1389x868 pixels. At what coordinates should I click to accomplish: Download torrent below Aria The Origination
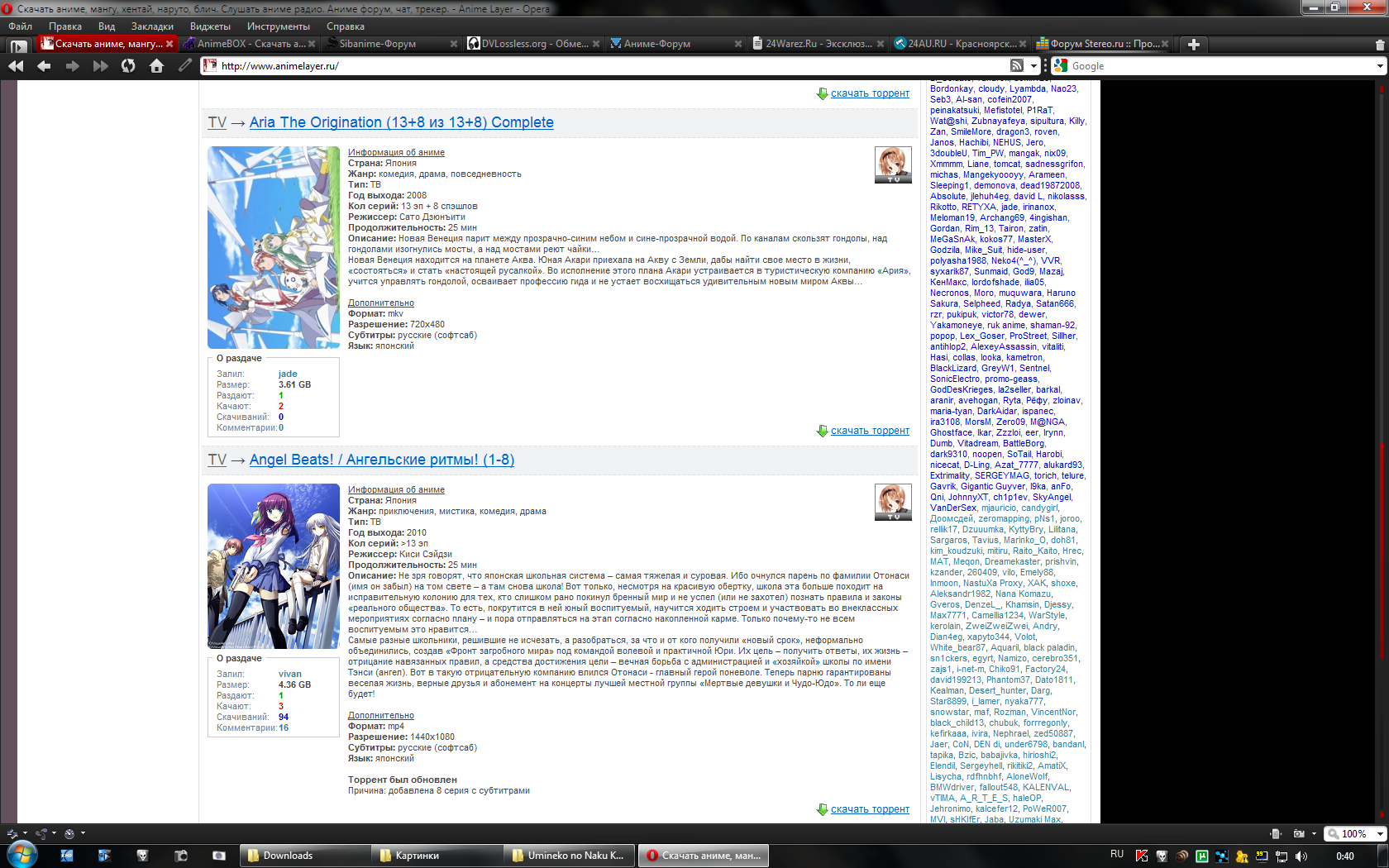pos(870,431)
